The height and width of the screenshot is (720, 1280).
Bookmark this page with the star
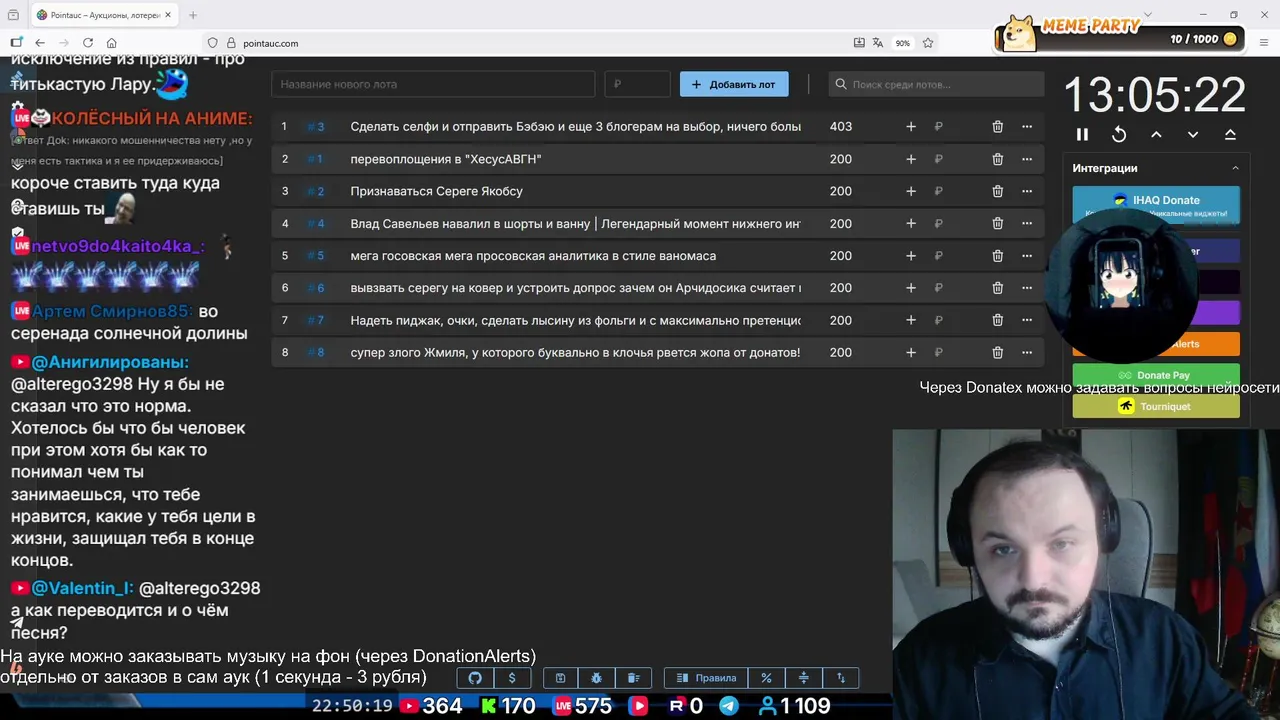(928, 43)
